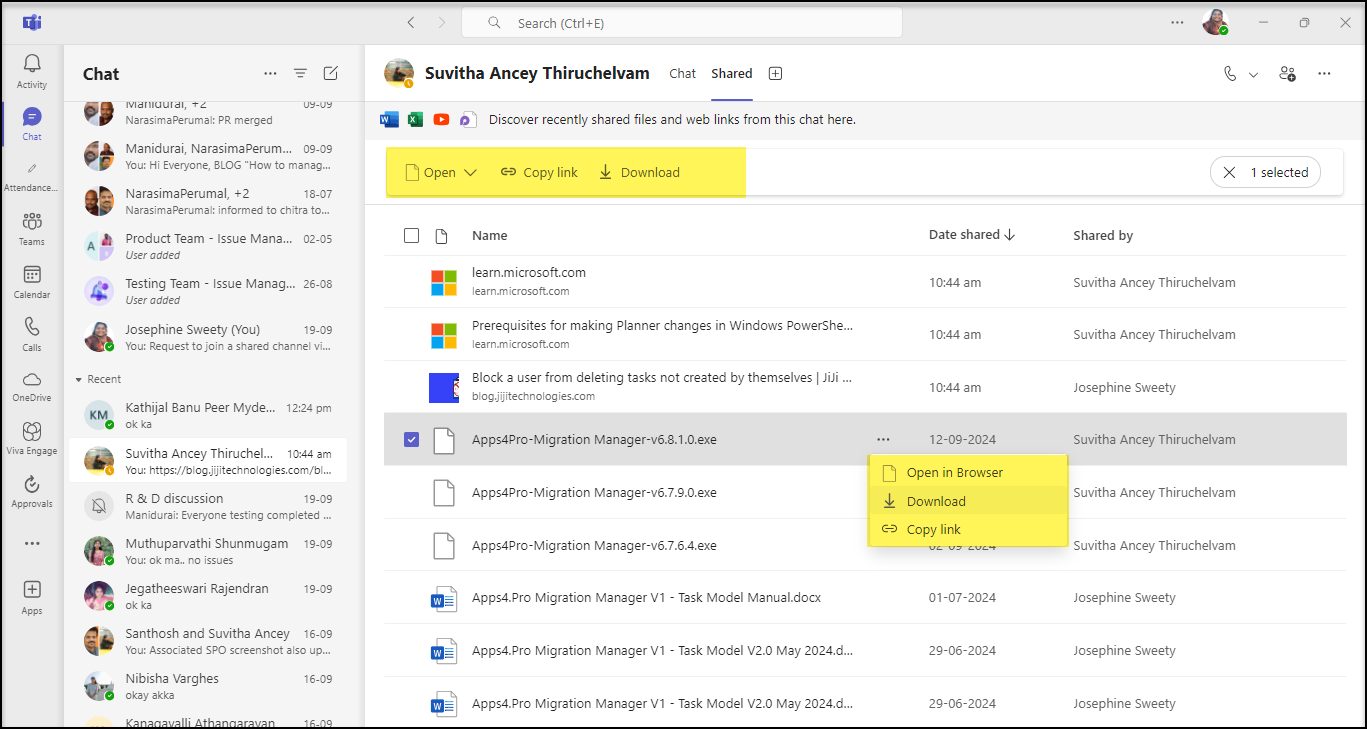Screen dimensions: 1367x729
Task: Click the new chat compose icon
Action: [x=331, y=73]
